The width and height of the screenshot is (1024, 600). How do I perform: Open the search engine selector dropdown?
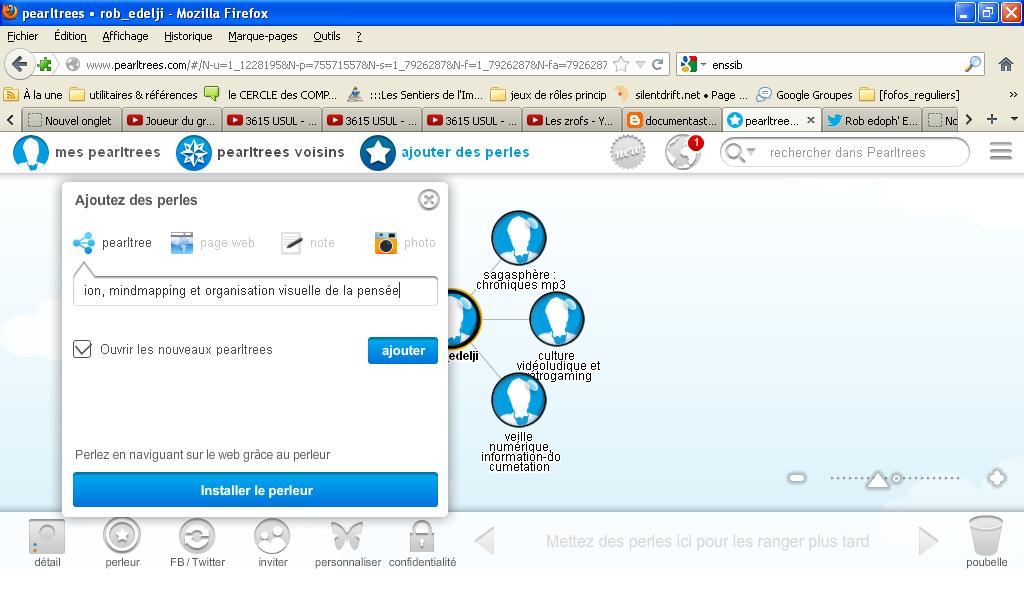pyautogui.click(x=694, y=65)
